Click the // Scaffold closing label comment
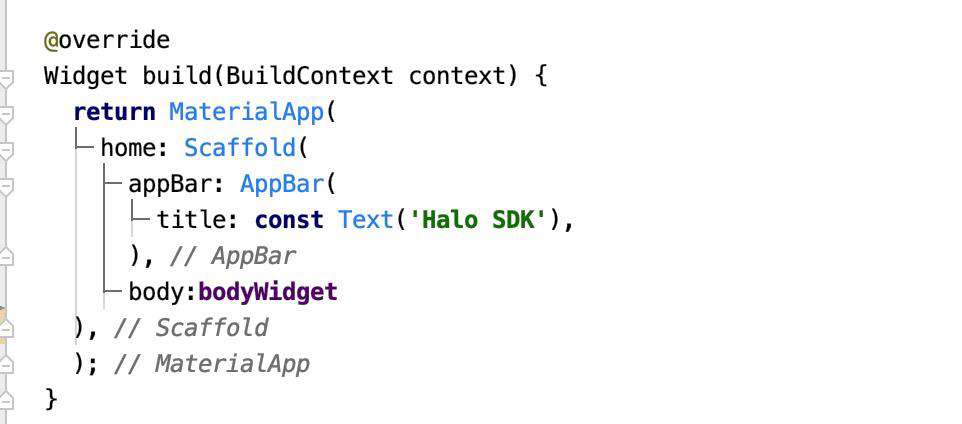 (x=191, y=328)
